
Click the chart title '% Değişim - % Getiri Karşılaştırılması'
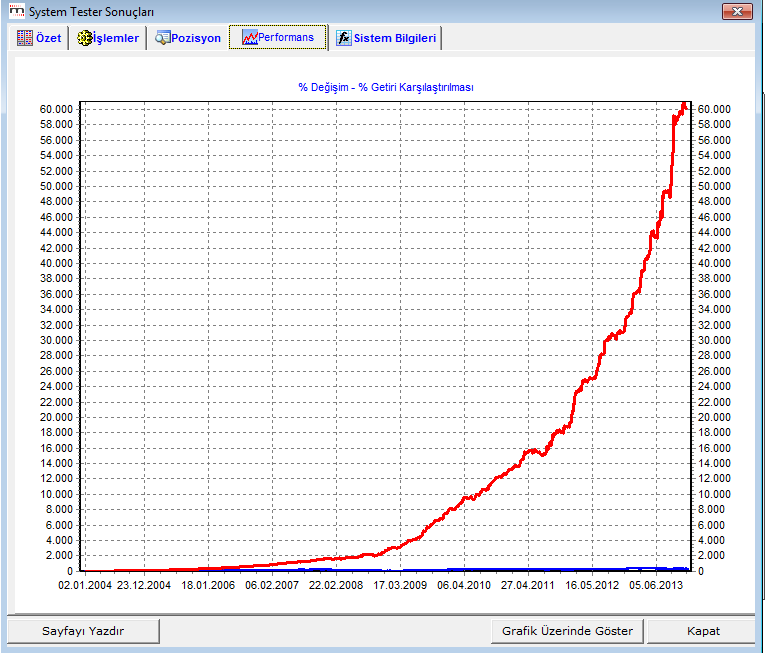386,87
